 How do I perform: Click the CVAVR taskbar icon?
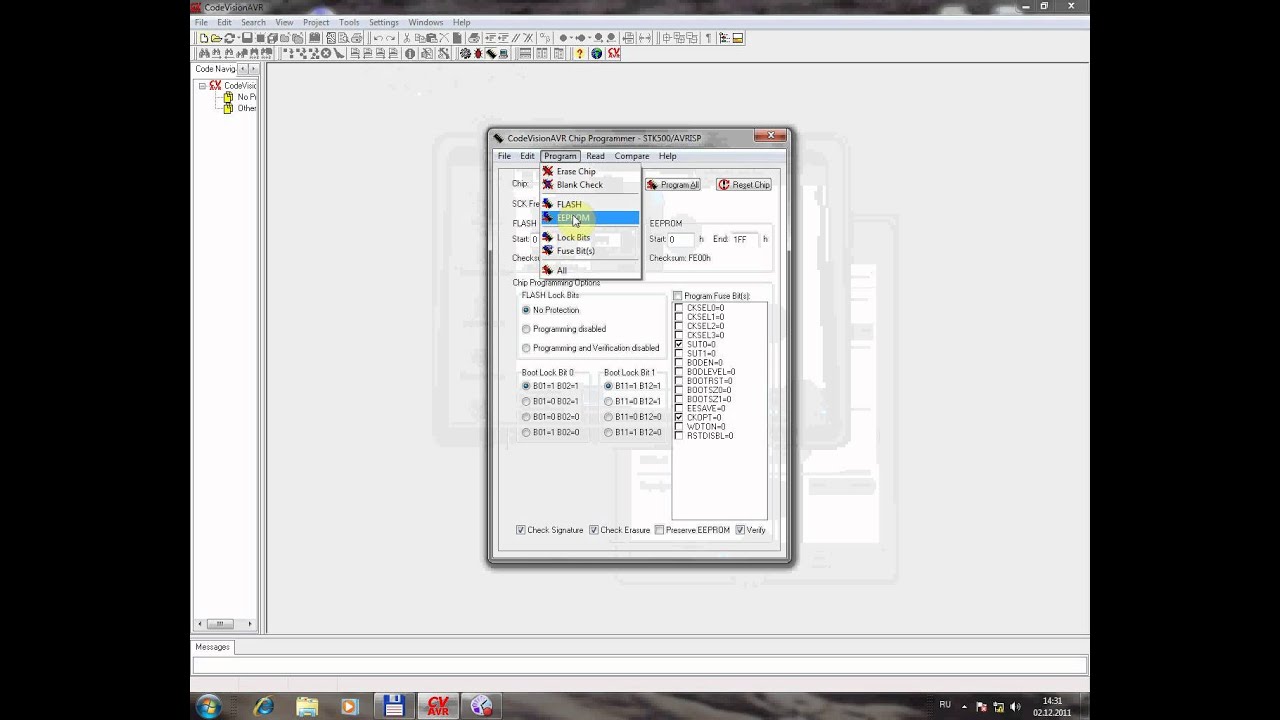[438, 706]
